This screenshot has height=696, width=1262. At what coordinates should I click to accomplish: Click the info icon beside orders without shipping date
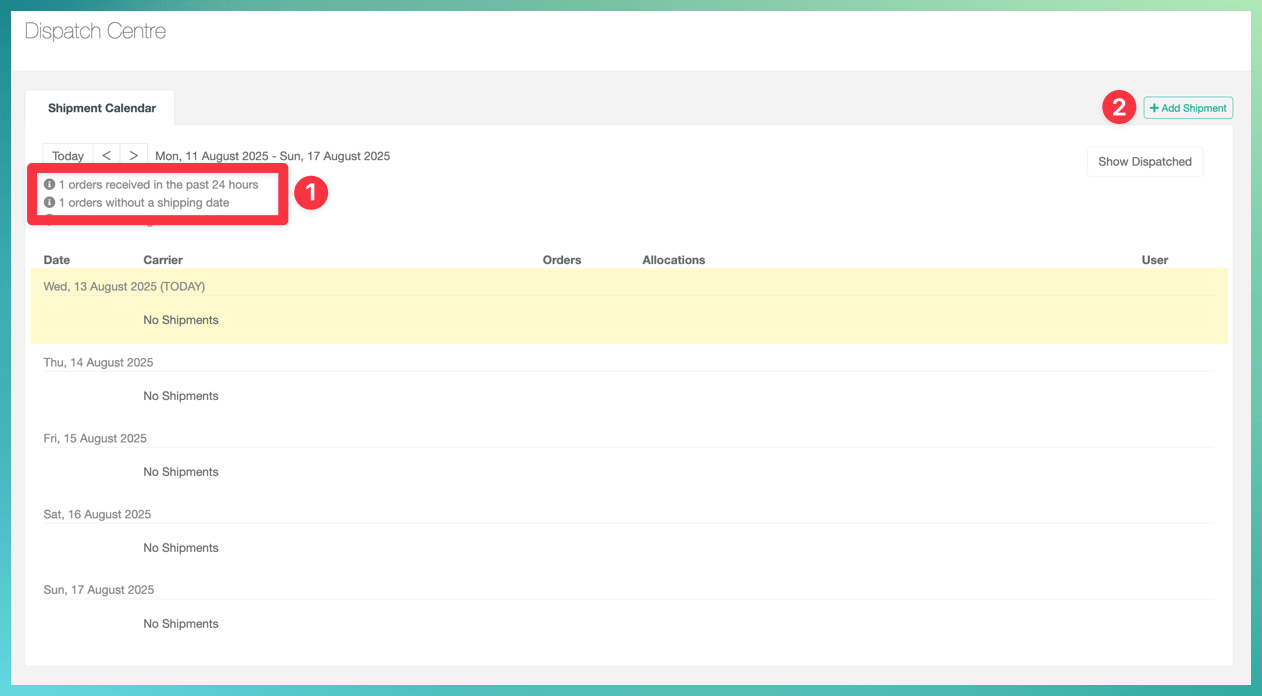coord(49,203)
